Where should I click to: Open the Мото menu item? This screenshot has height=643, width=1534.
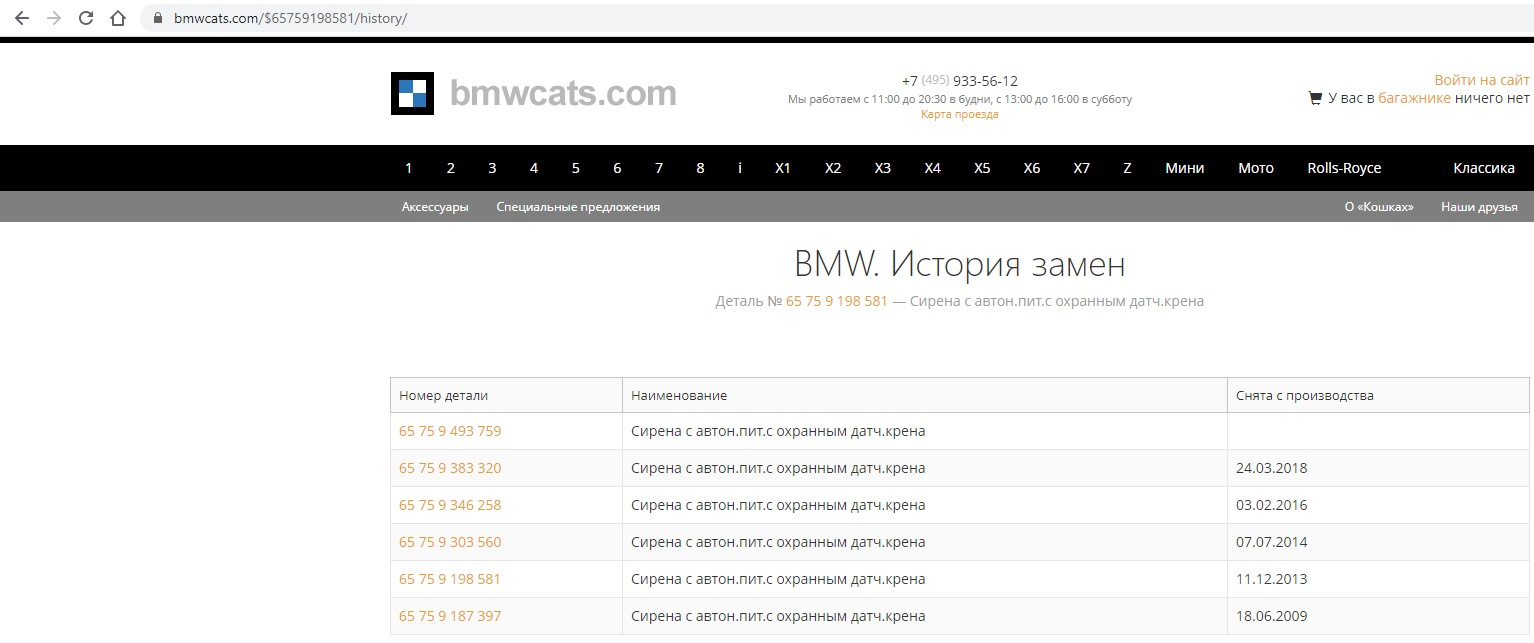1256,168
